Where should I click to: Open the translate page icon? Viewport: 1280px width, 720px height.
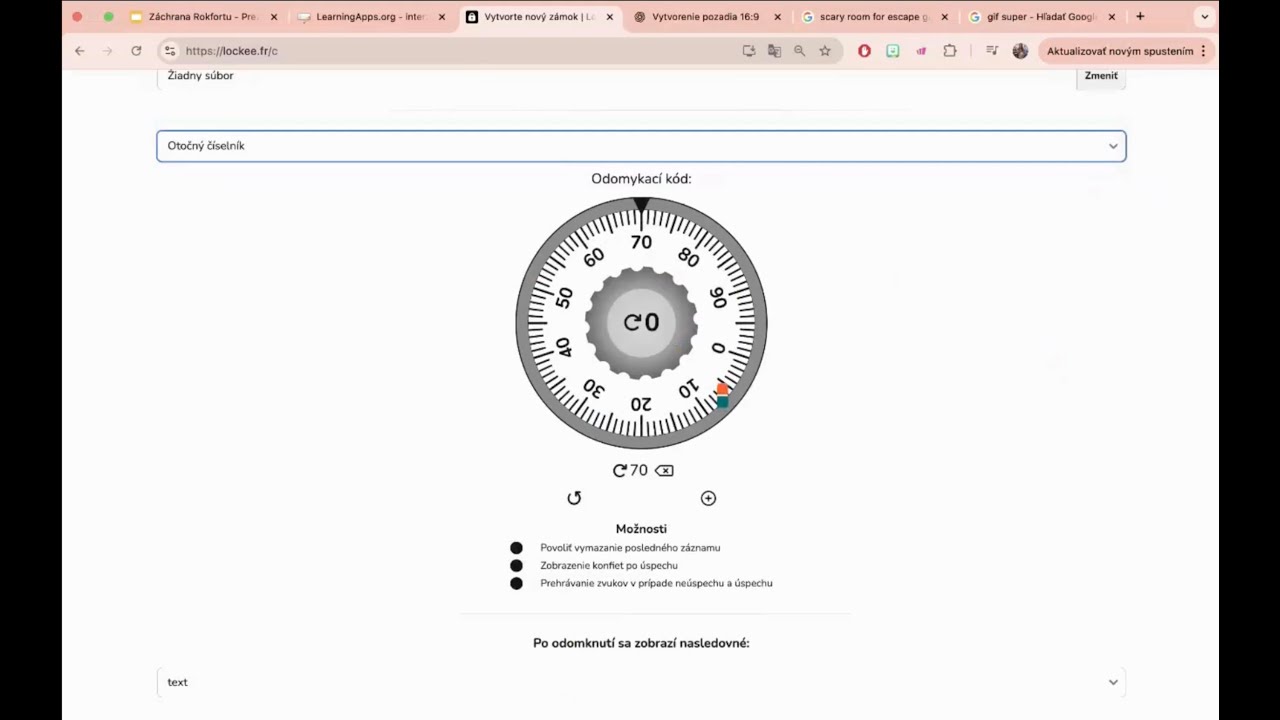774,51
